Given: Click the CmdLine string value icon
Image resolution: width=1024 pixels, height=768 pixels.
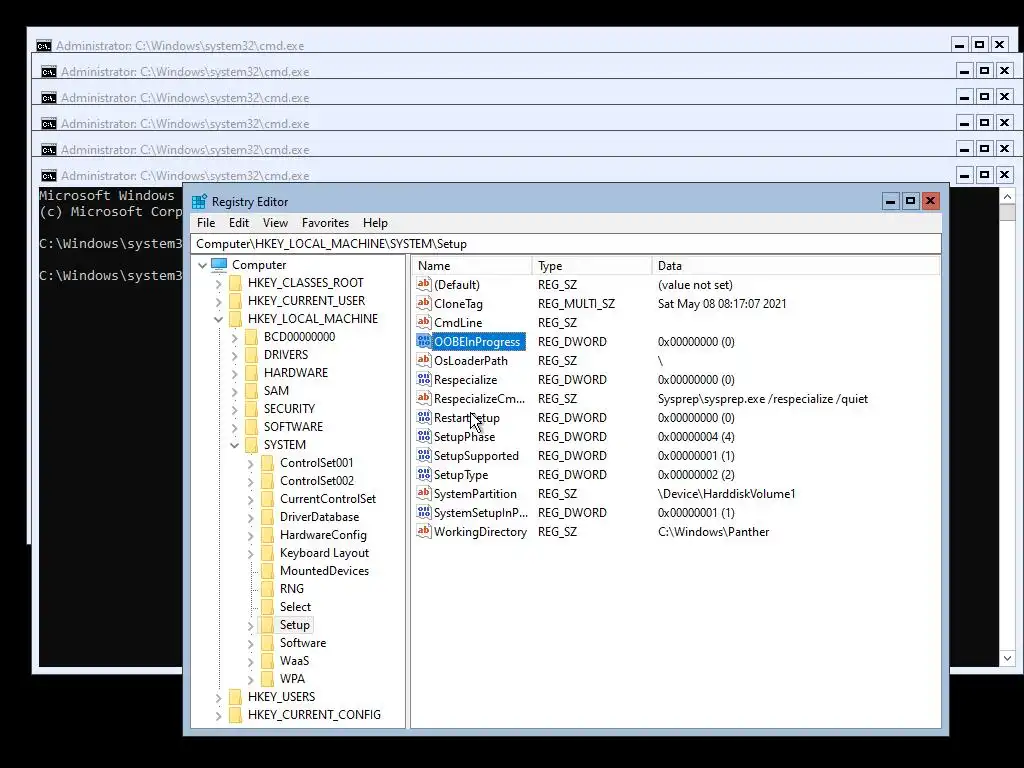Looking at the screenshot, I should point(424,322).
